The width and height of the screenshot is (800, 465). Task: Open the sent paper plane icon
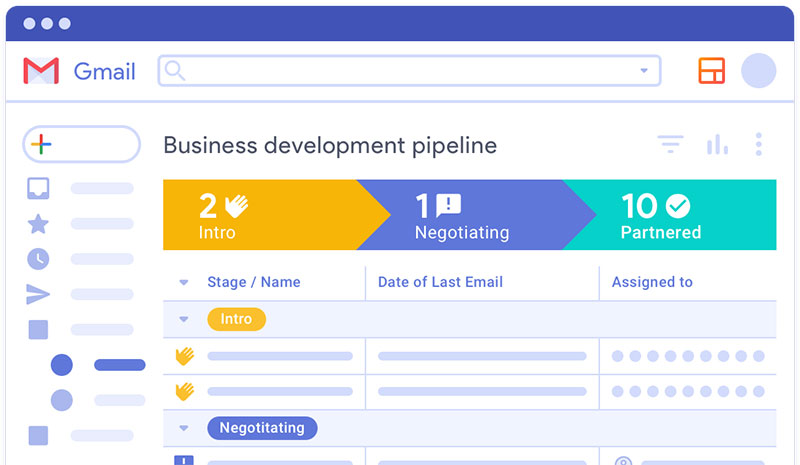click(38, 294)
